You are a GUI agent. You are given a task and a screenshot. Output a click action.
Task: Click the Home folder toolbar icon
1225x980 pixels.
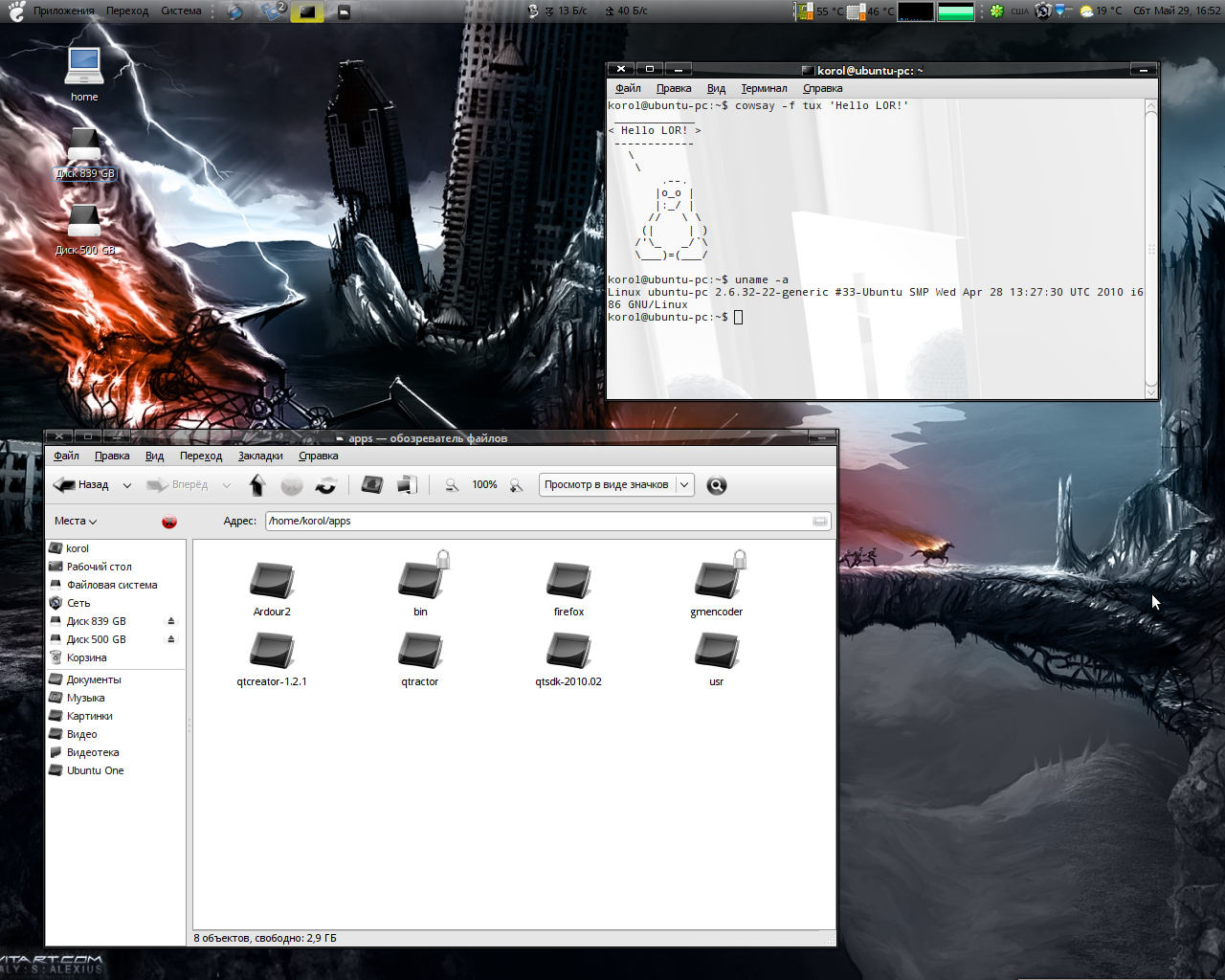372,485
